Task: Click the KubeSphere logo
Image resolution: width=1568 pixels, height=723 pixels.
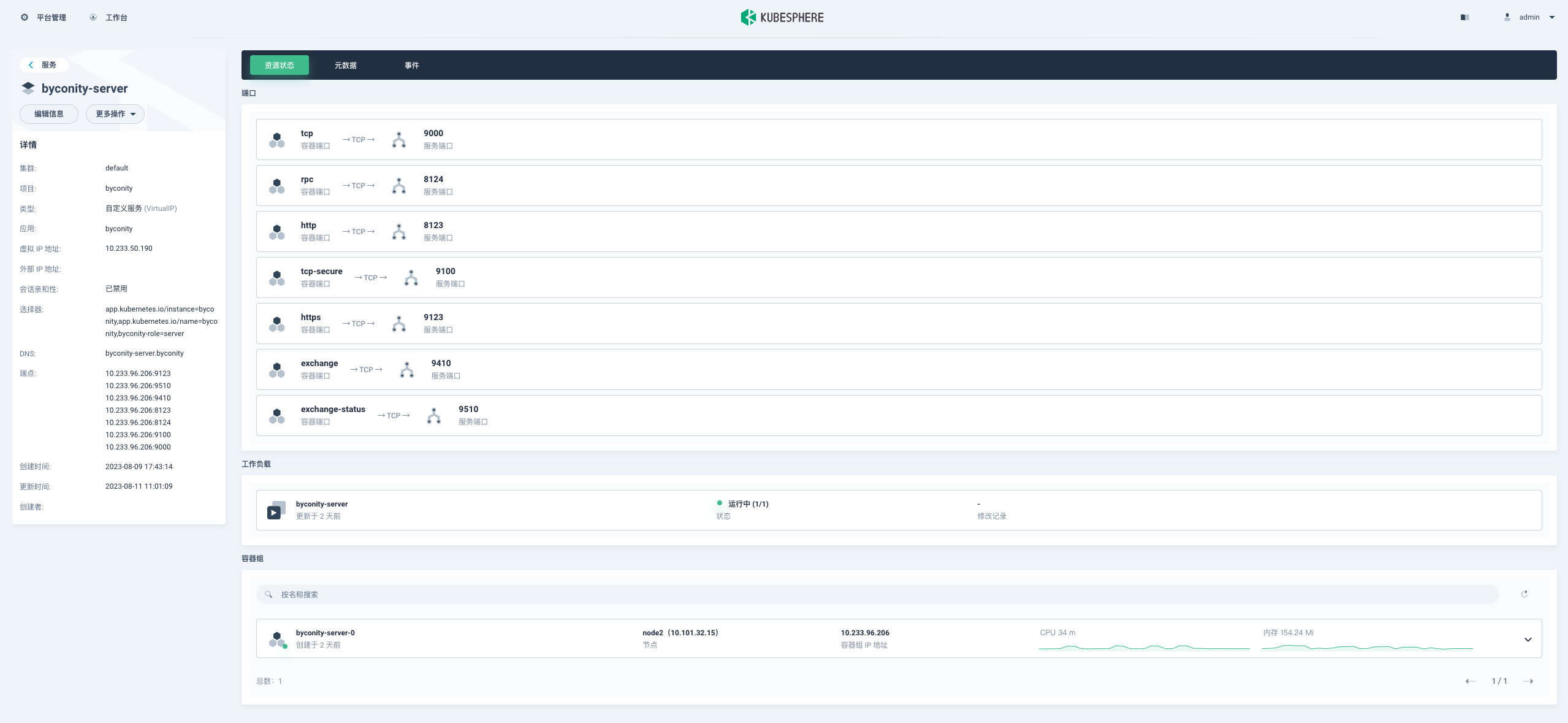Action: click(x=782, y=17)
